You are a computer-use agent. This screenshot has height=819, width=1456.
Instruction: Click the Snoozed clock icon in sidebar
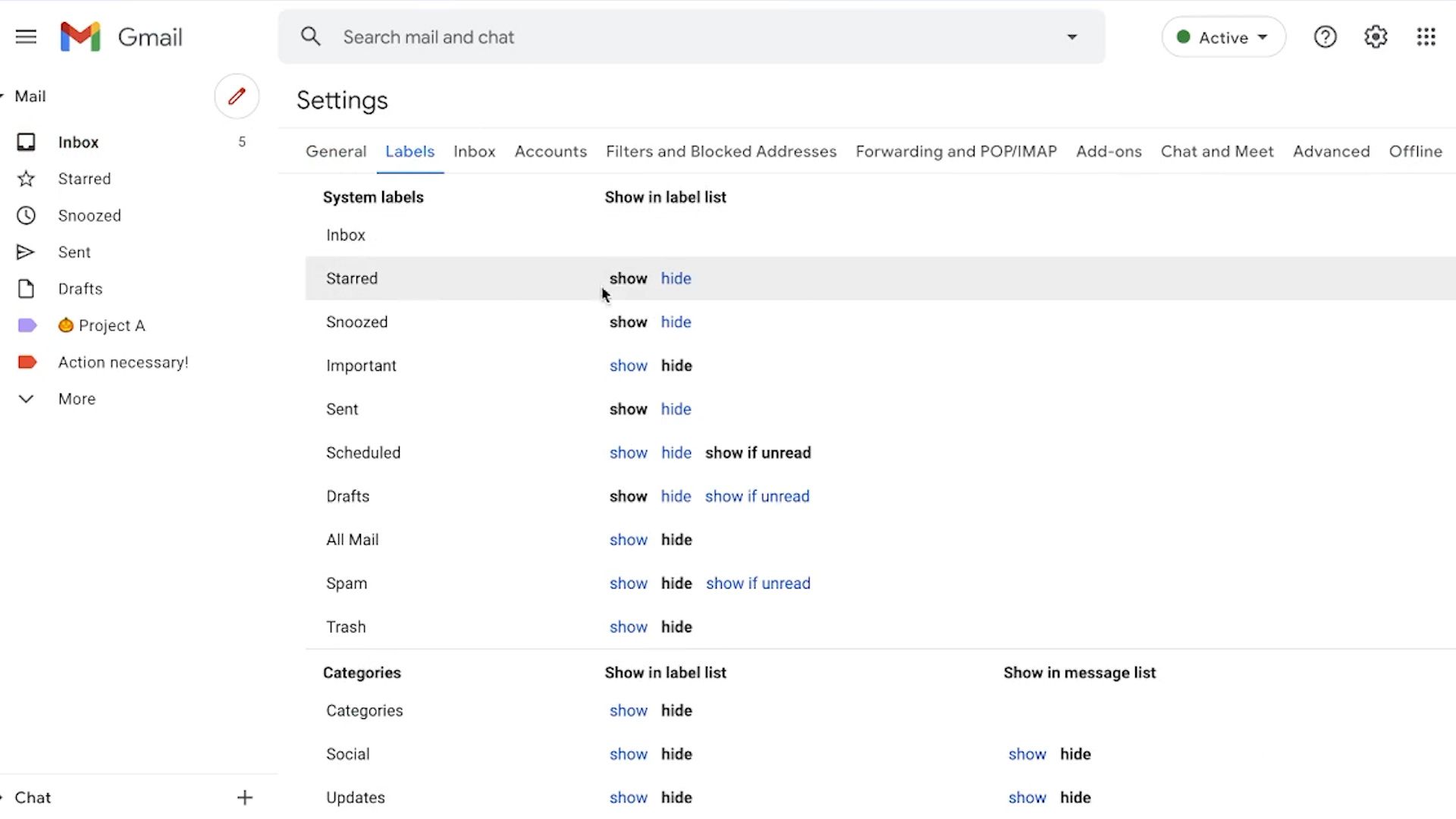pos(26,215)
